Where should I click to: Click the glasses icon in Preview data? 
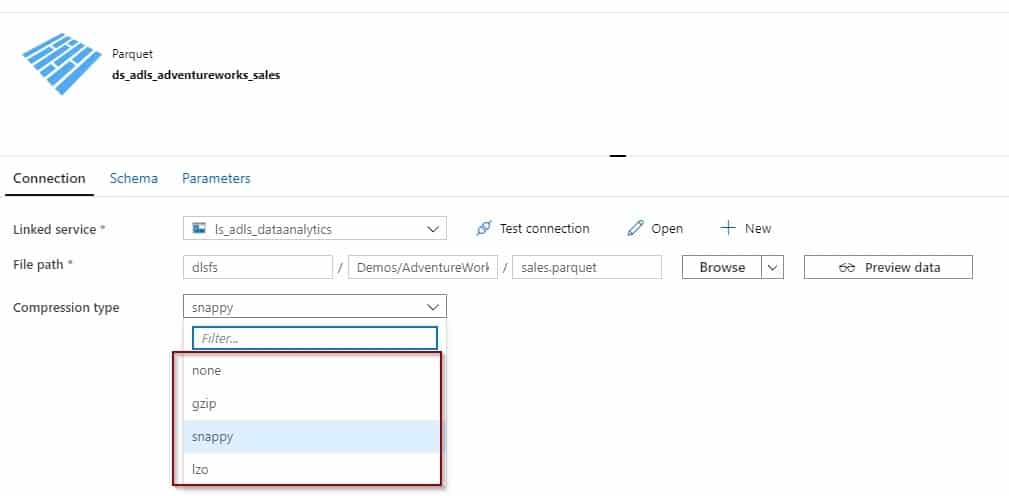coord(847,268)
